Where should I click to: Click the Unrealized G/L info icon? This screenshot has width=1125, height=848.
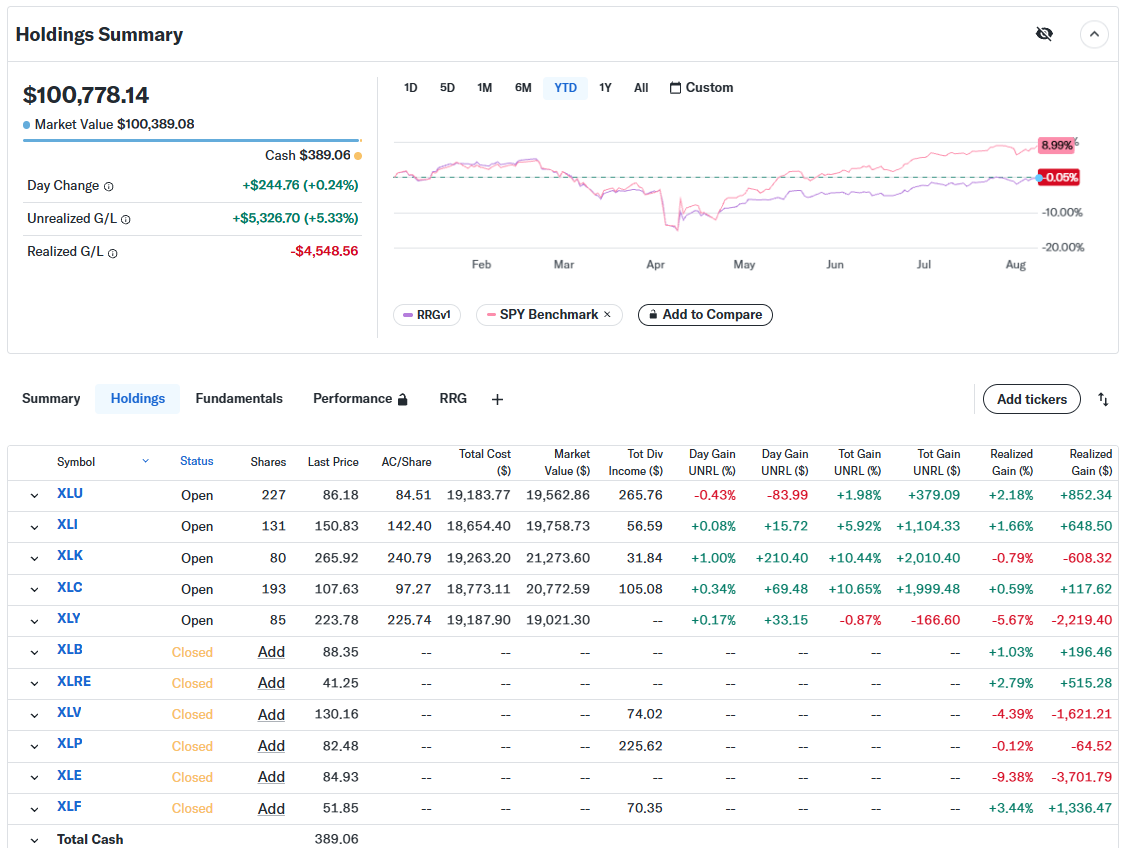[126, 219]
